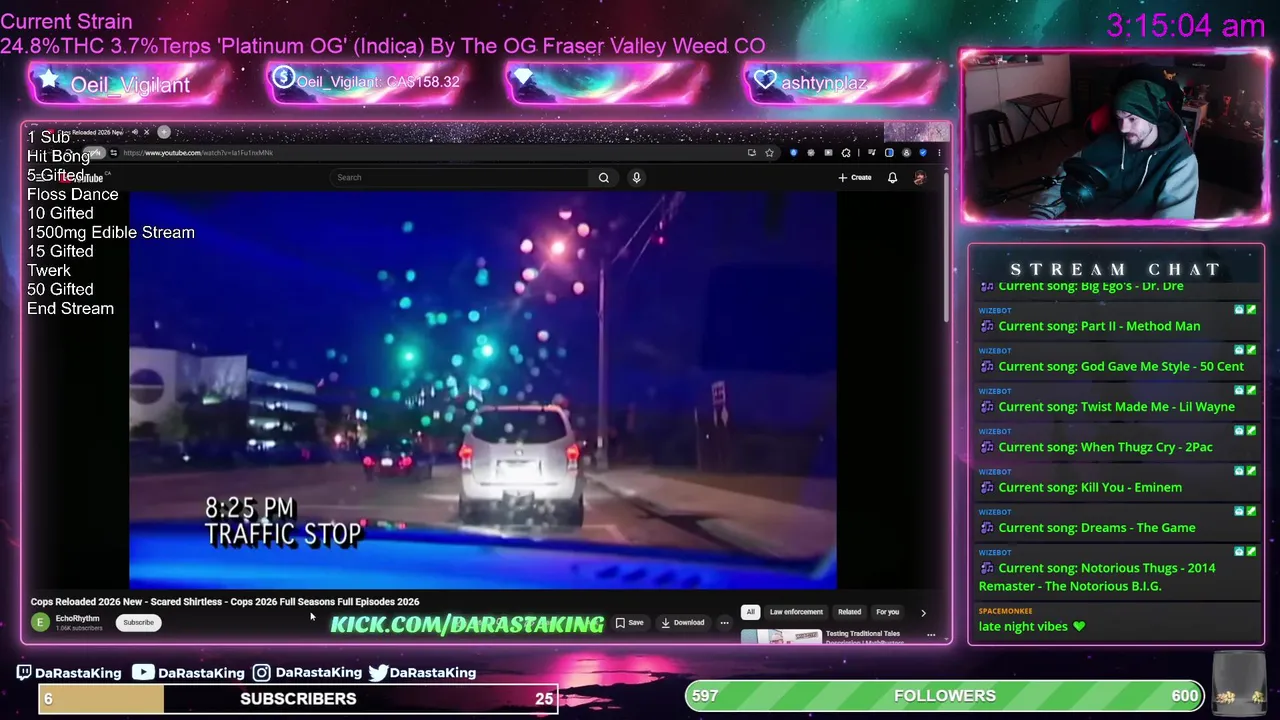Open the media control music-note icon

[872, 152]
